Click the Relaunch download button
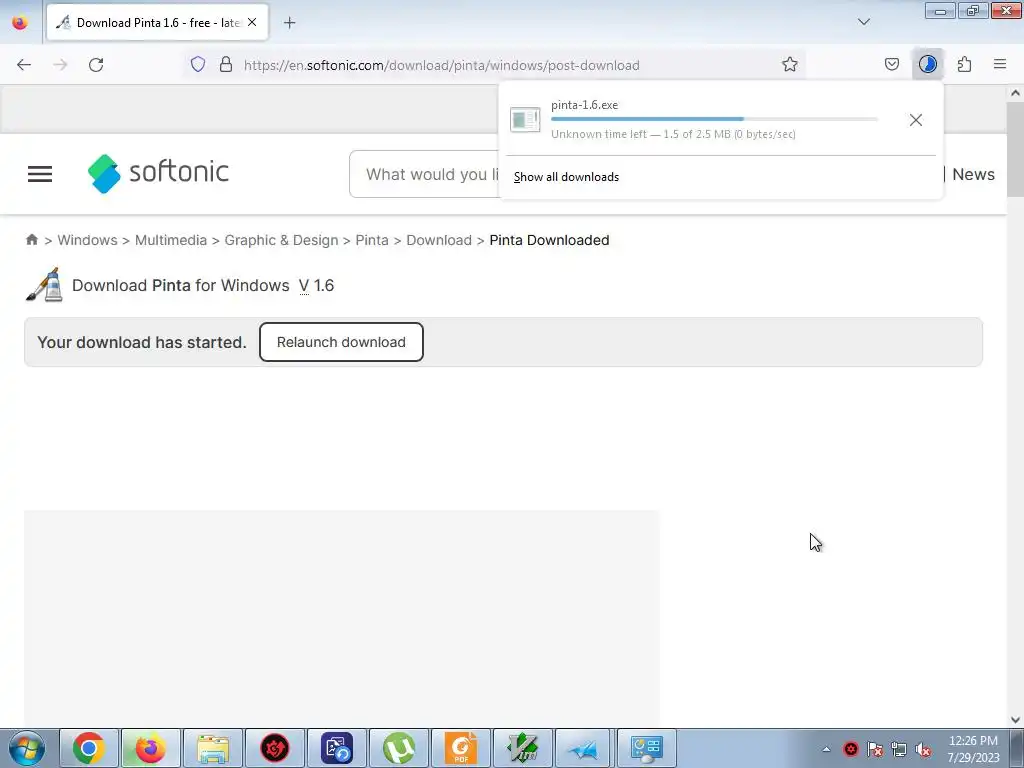The width and height of the screenshot is (1024, 768). pos(341,342)
